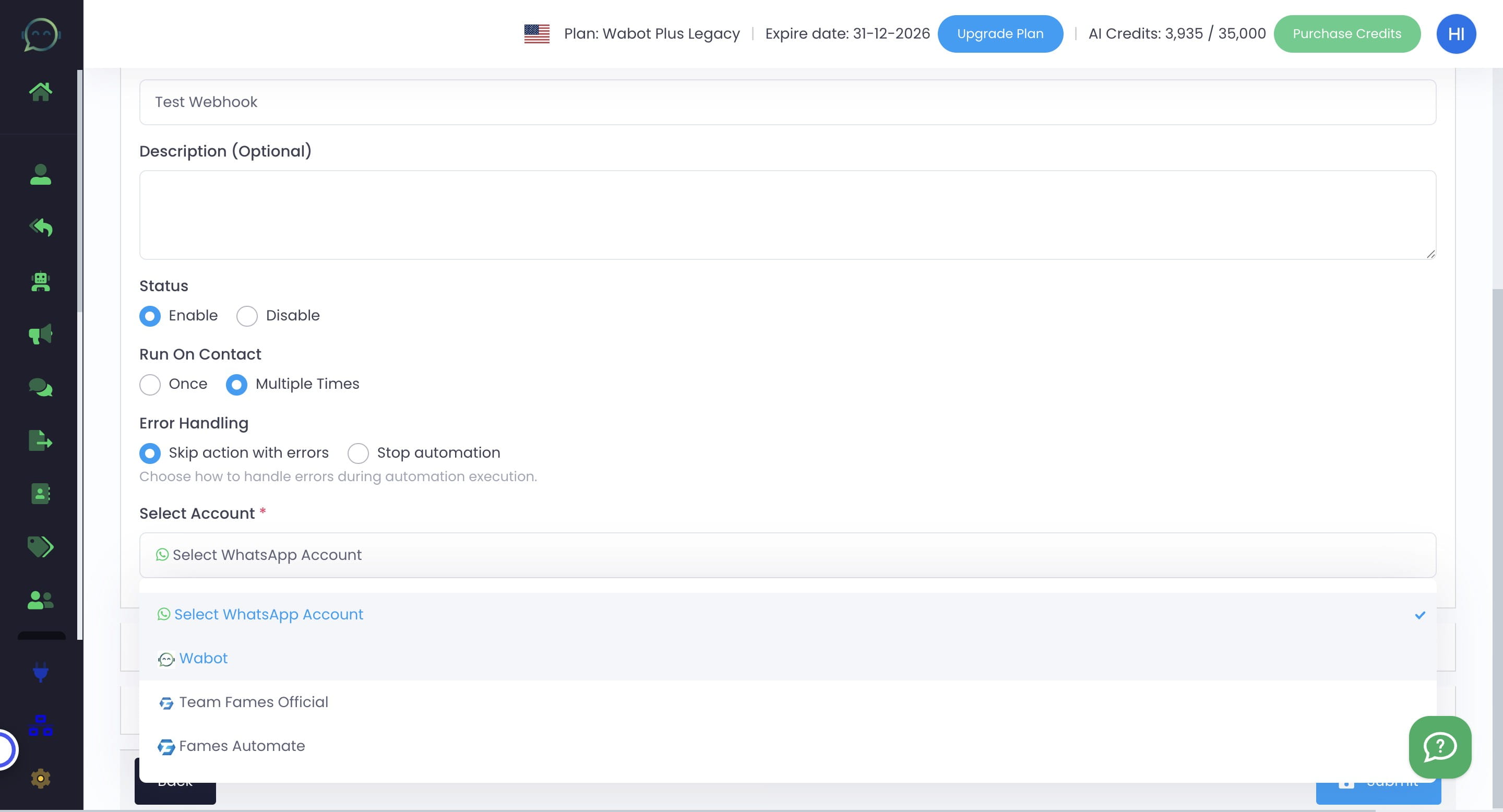
Task: Choose the Wabot account option
Action: click(203, 658)
